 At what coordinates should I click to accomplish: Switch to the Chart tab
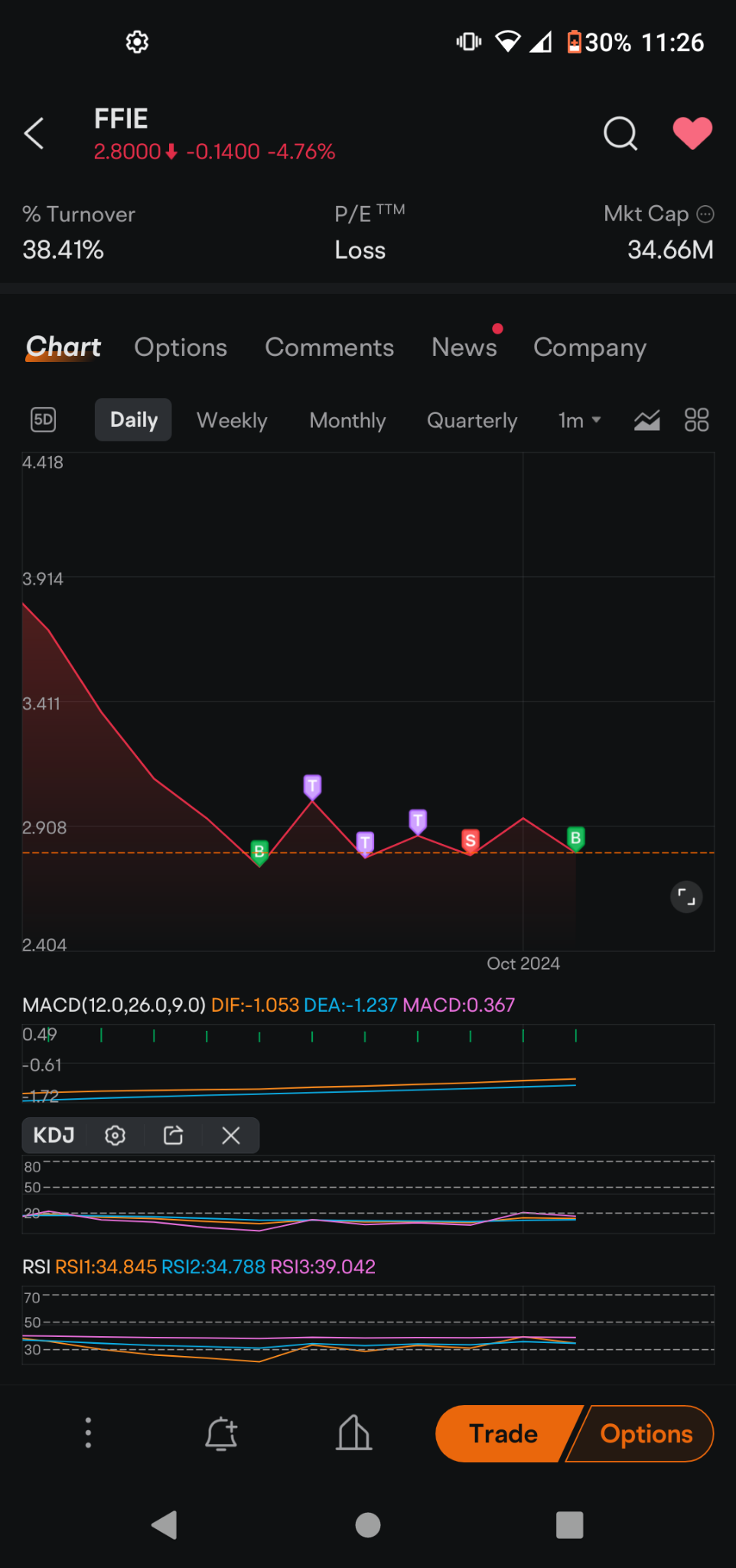(x=64, y=347)
